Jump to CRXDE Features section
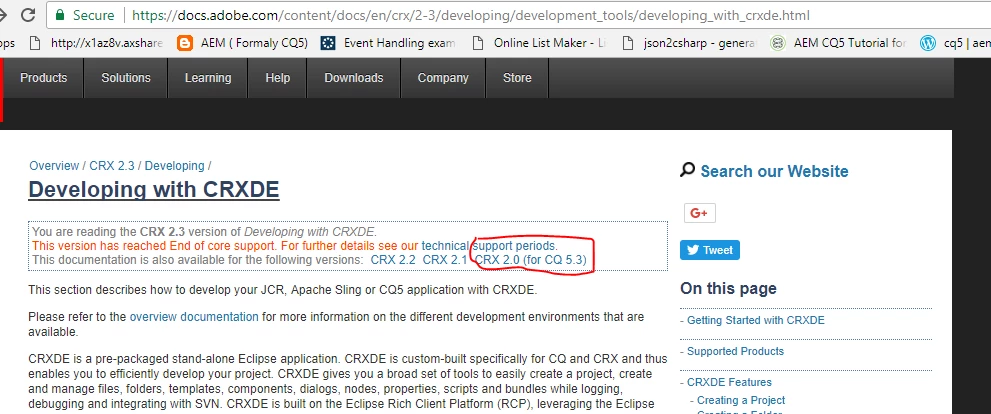The width and height of the screenshot is (991, 414). pyautogui.click(x=729, y=382)
